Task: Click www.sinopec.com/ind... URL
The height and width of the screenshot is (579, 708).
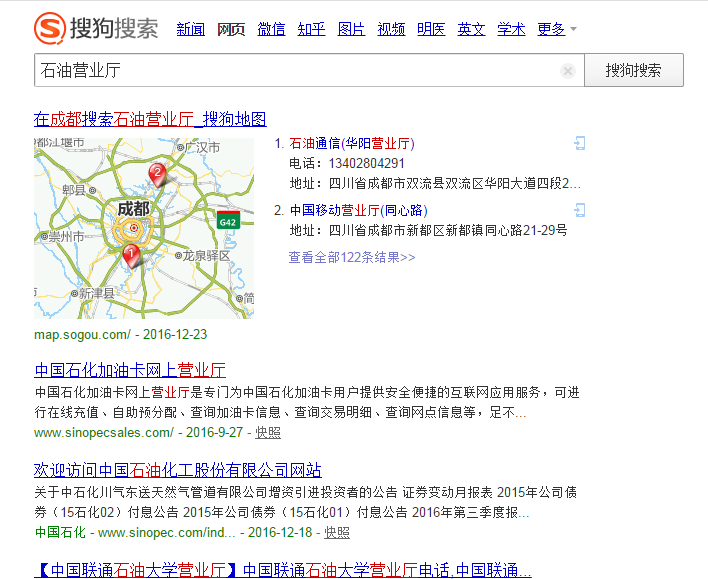Action: click(167, 532)
